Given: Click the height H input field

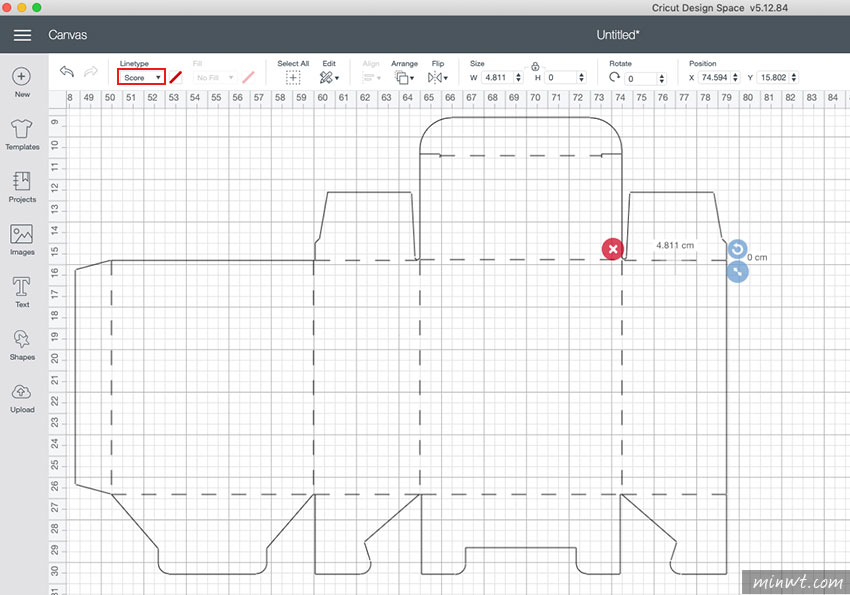Looking at the screenshot, I should click(561, 77).
